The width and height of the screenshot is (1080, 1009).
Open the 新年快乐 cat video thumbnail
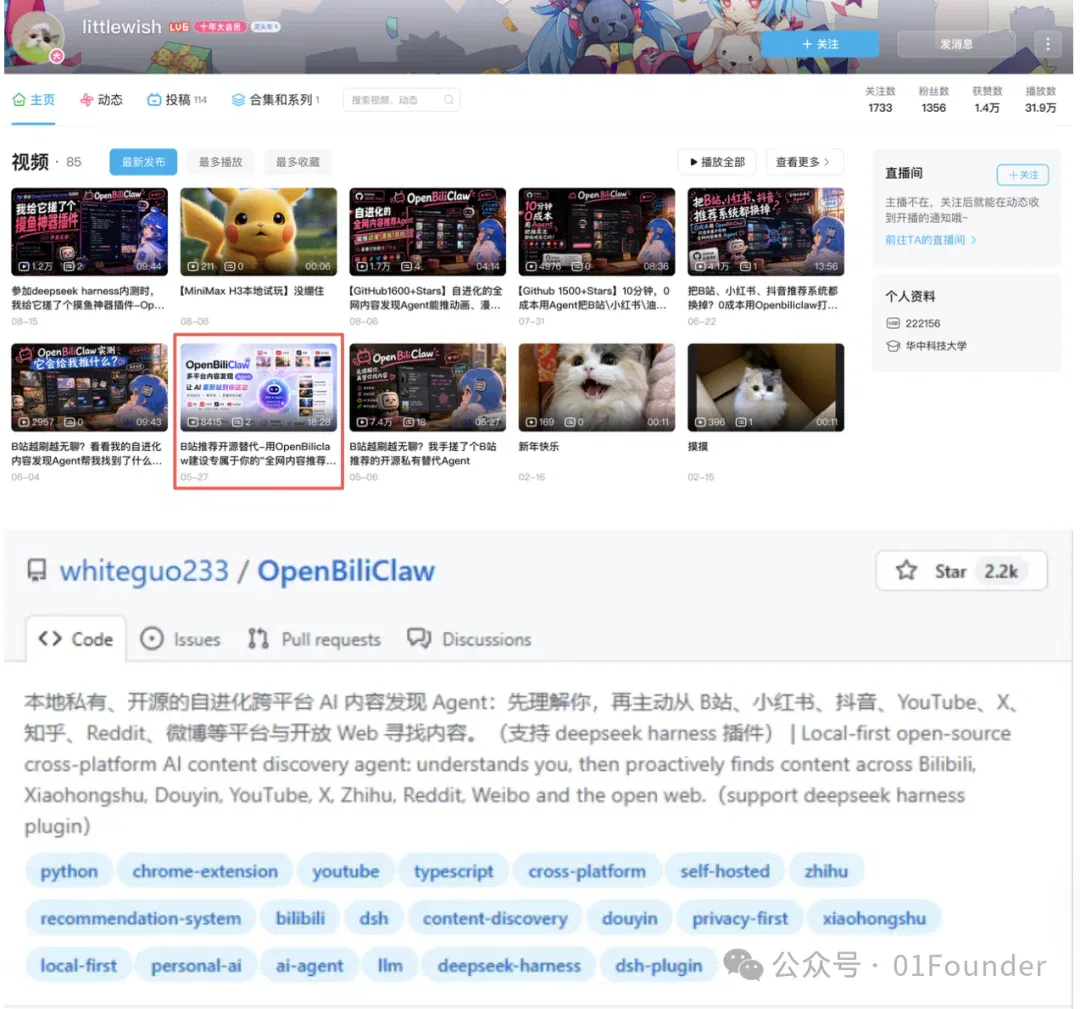[x=596, y=387]
